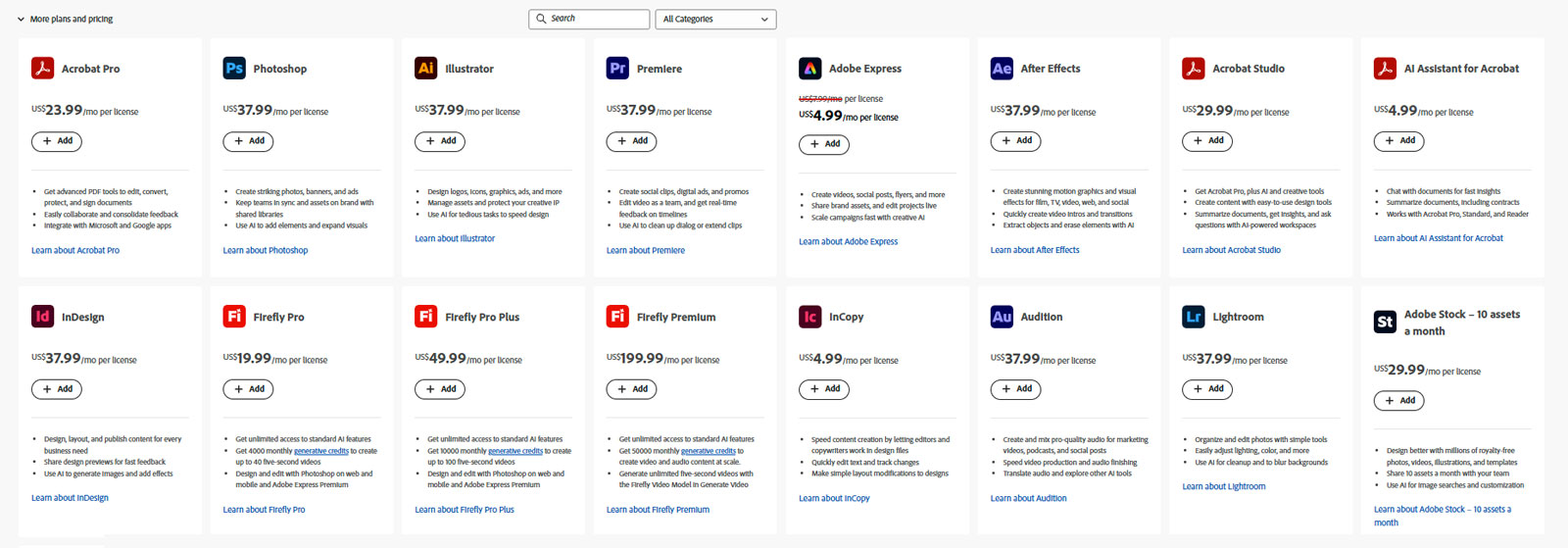The image size is (1568, 548).
Task: Add InCopy to the plan
Action: click(824, 389)
